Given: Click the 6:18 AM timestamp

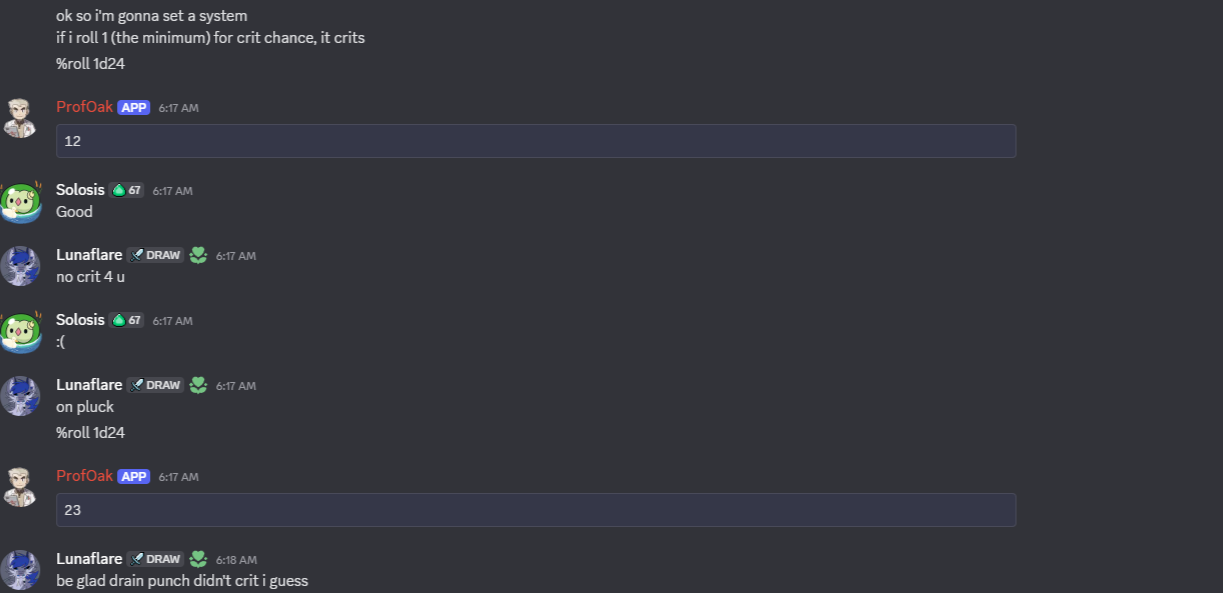Looking at the screenshot, I should [x=236, y=560].
